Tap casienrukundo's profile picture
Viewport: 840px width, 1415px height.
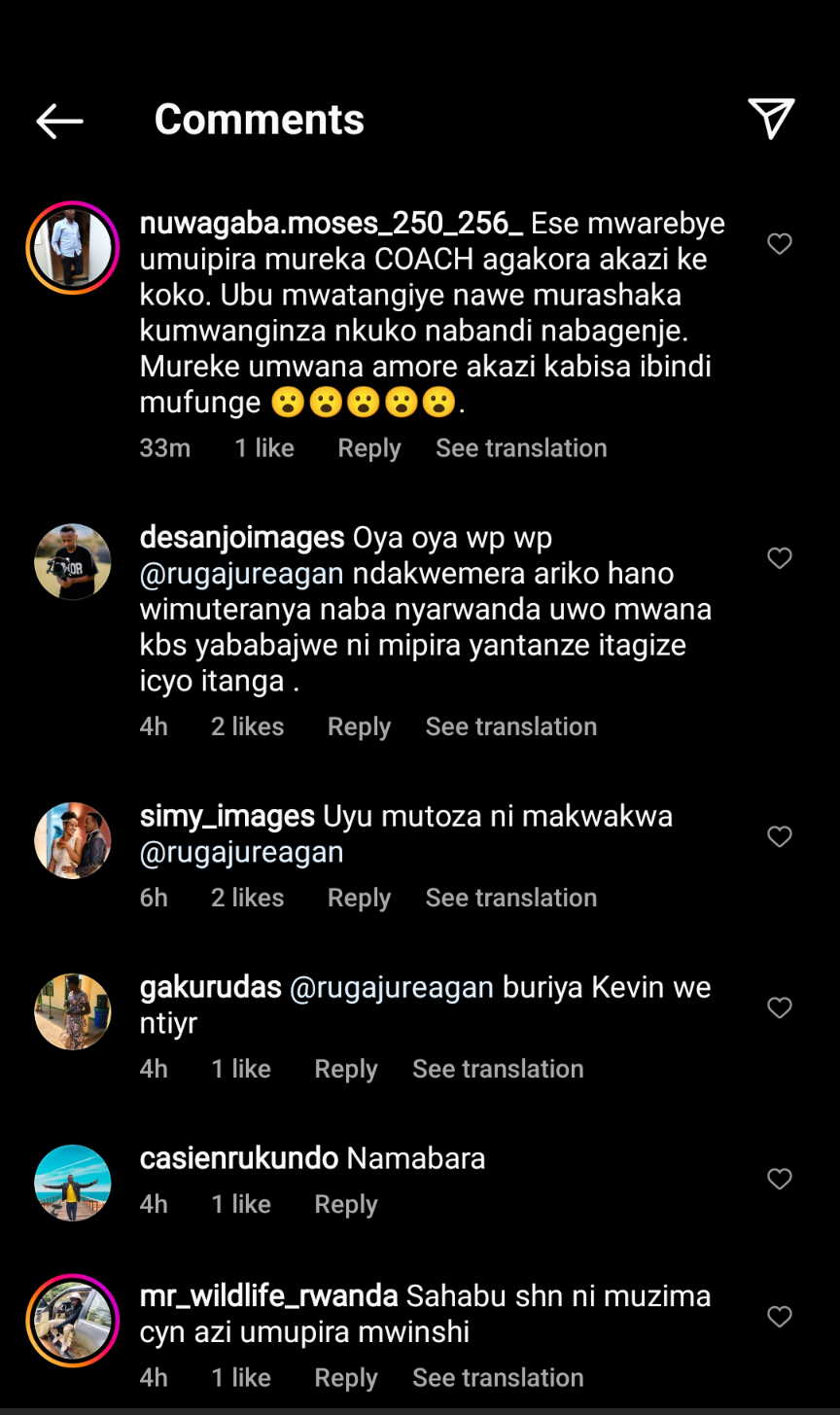click(x=73, y=1183)
